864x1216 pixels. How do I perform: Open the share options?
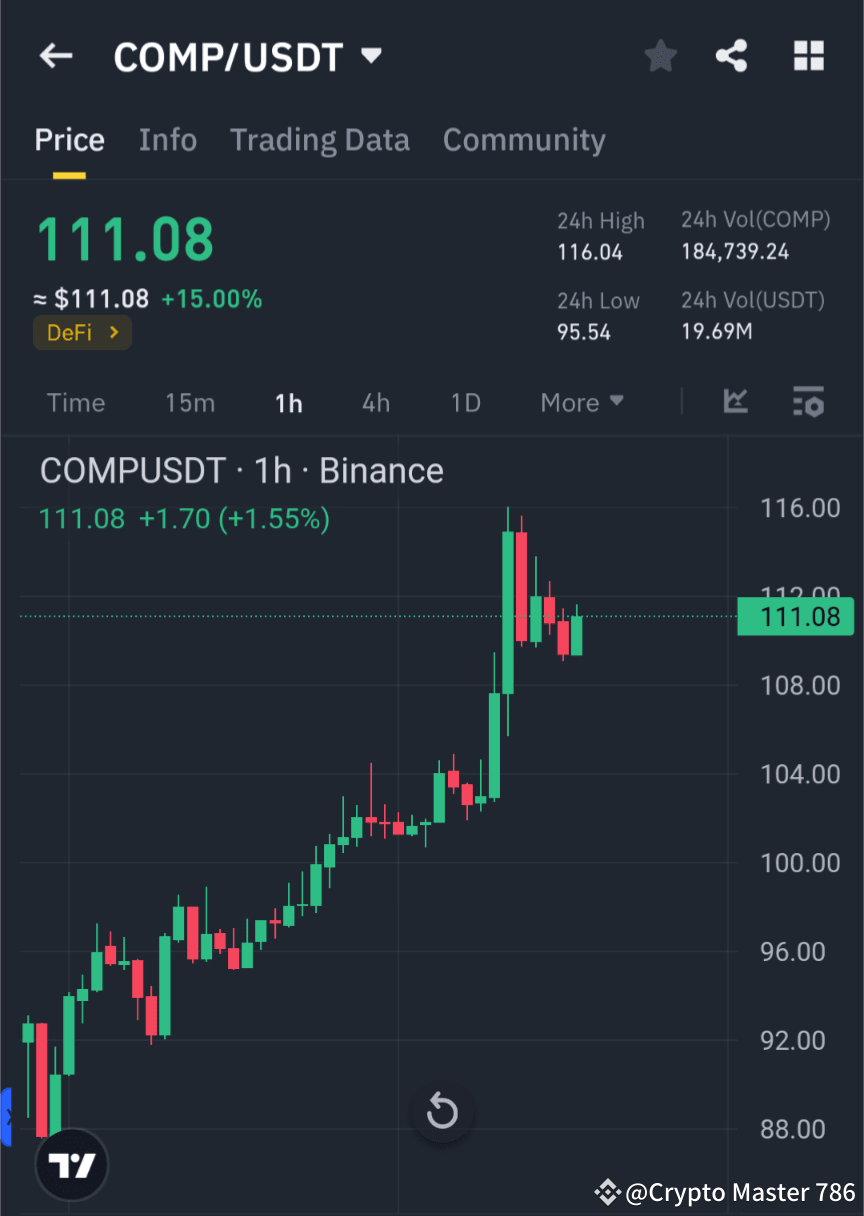(731, 56)
